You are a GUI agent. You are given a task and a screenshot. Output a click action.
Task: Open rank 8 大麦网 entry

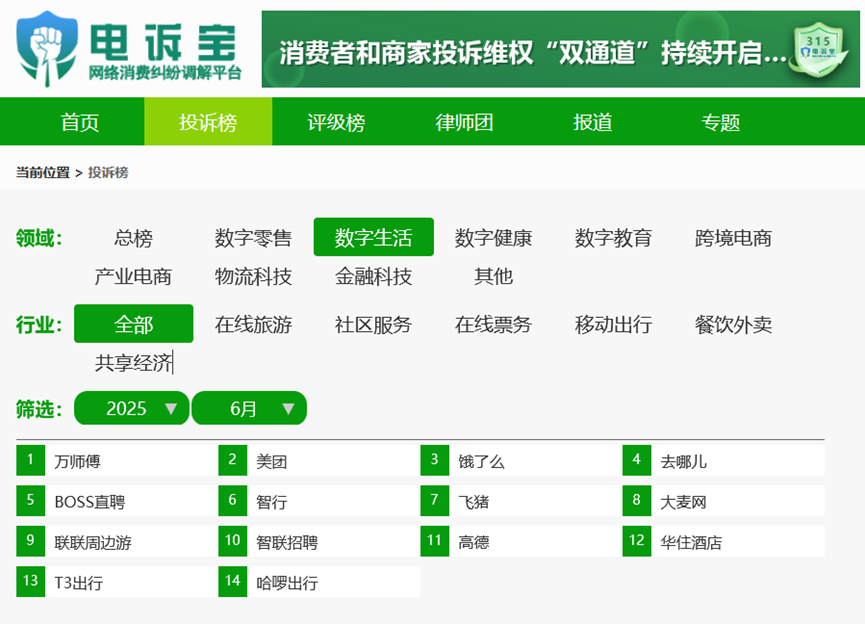(x=724, y=501)
